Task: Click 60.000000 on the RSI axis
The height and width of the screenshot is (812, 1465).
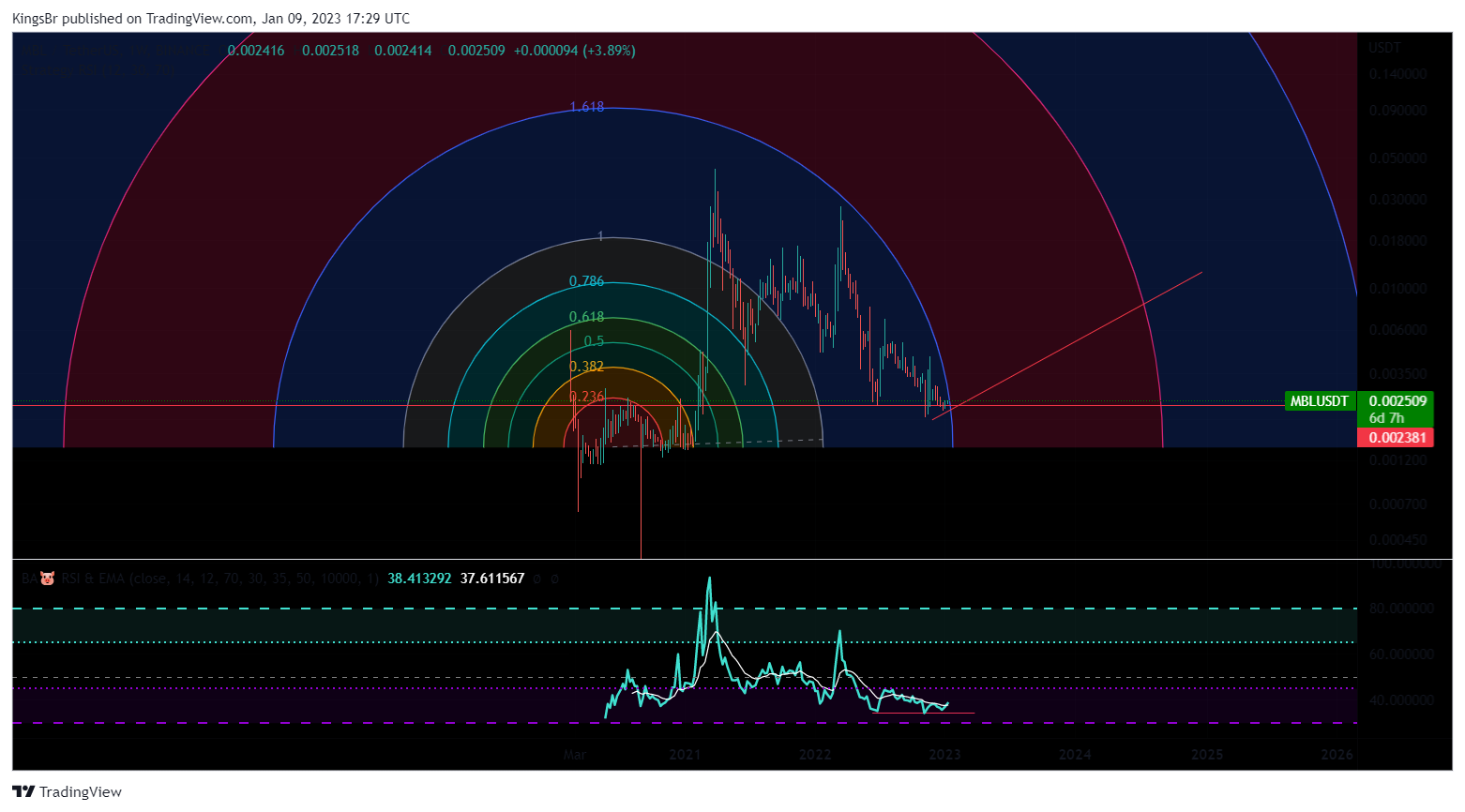Action: click(x=1401, y=654)
